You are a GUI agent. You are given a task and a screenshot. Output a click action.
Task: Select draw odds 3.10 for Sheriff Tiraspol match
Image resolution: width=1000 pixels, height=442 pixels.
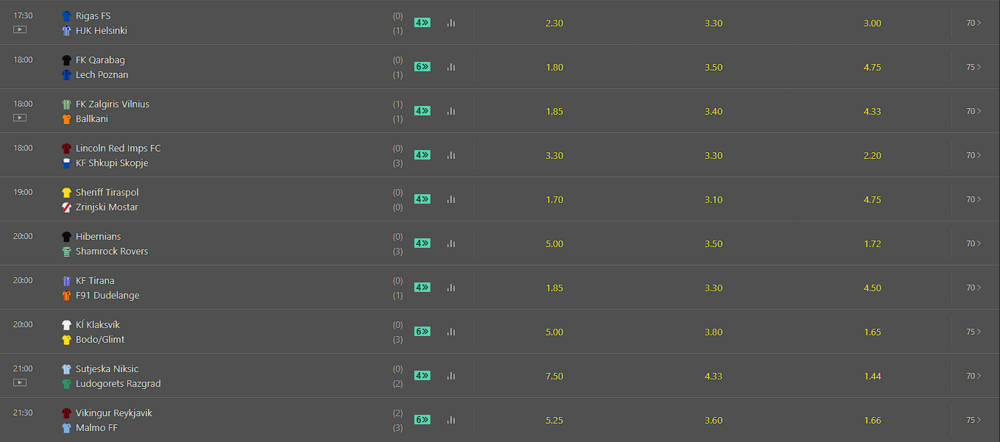coord(713,199)
